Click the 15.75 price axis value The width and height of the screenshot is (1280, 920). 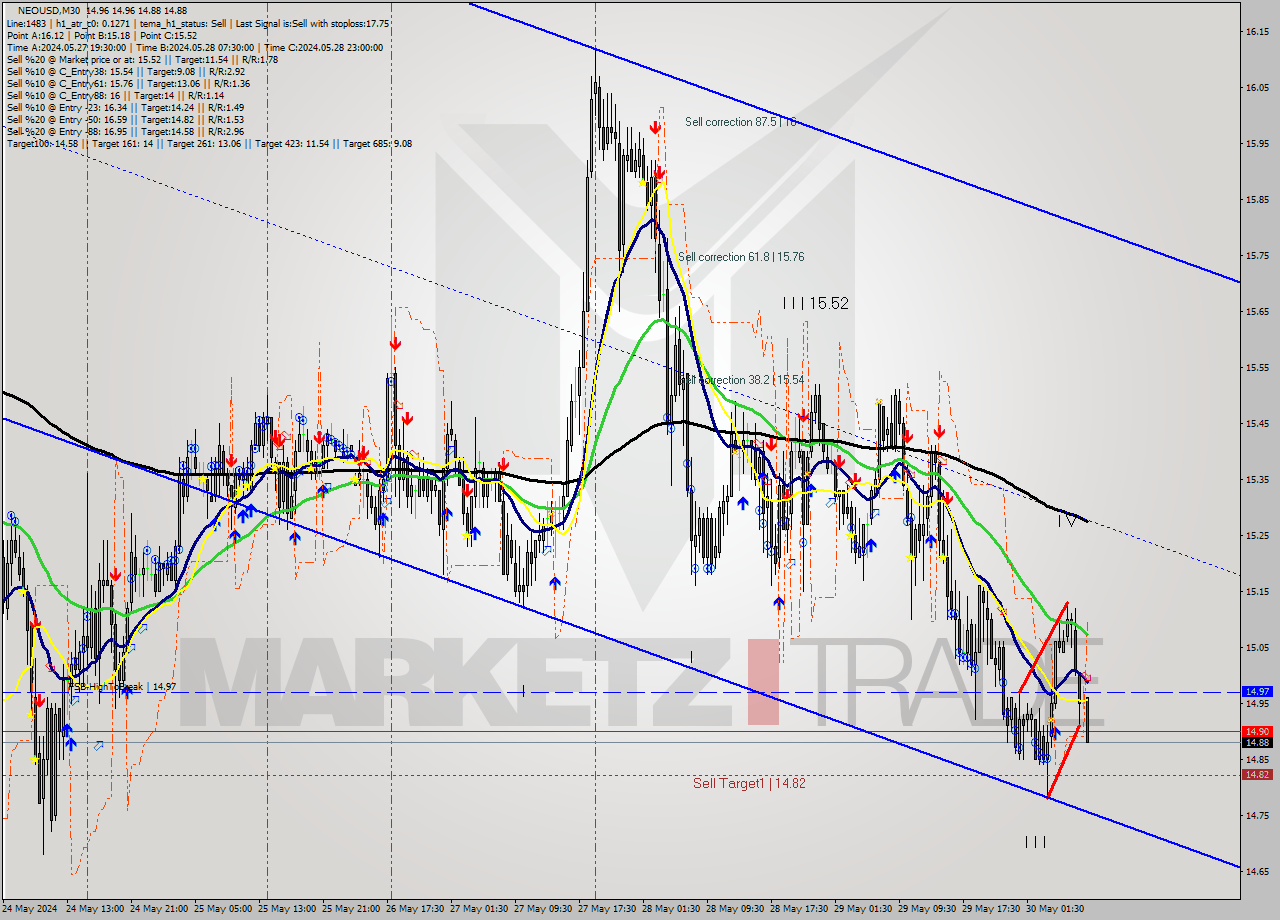[x=1257, y=256]
